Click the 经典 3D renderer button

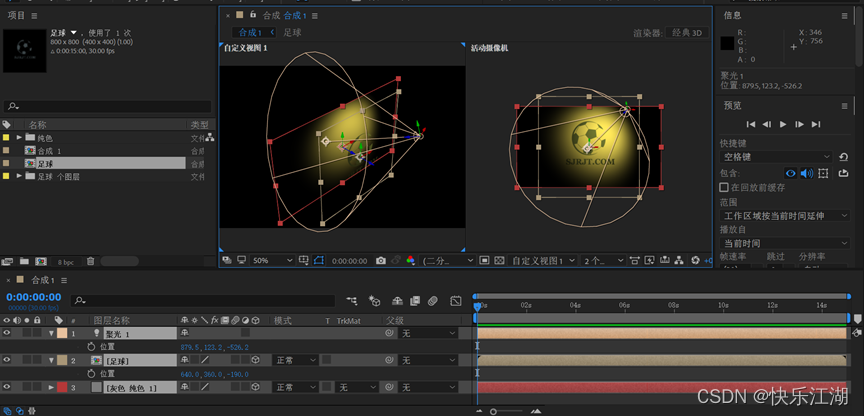click(x=687, y=33)
